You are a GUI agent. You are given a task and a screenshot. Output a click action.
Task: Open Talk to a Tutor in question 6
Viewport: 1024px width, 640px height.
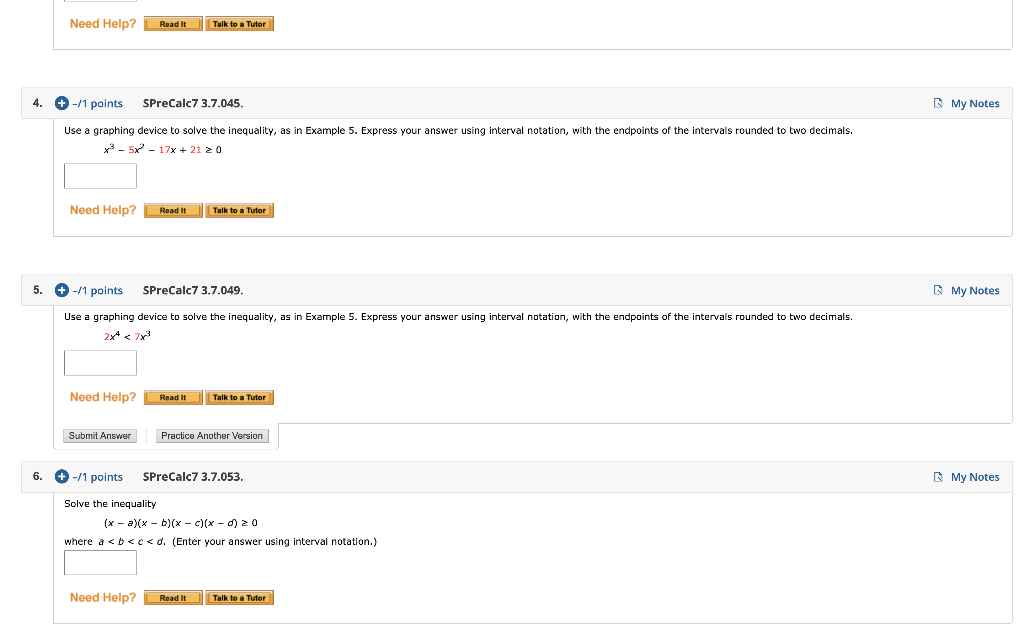tap(240, 598)
